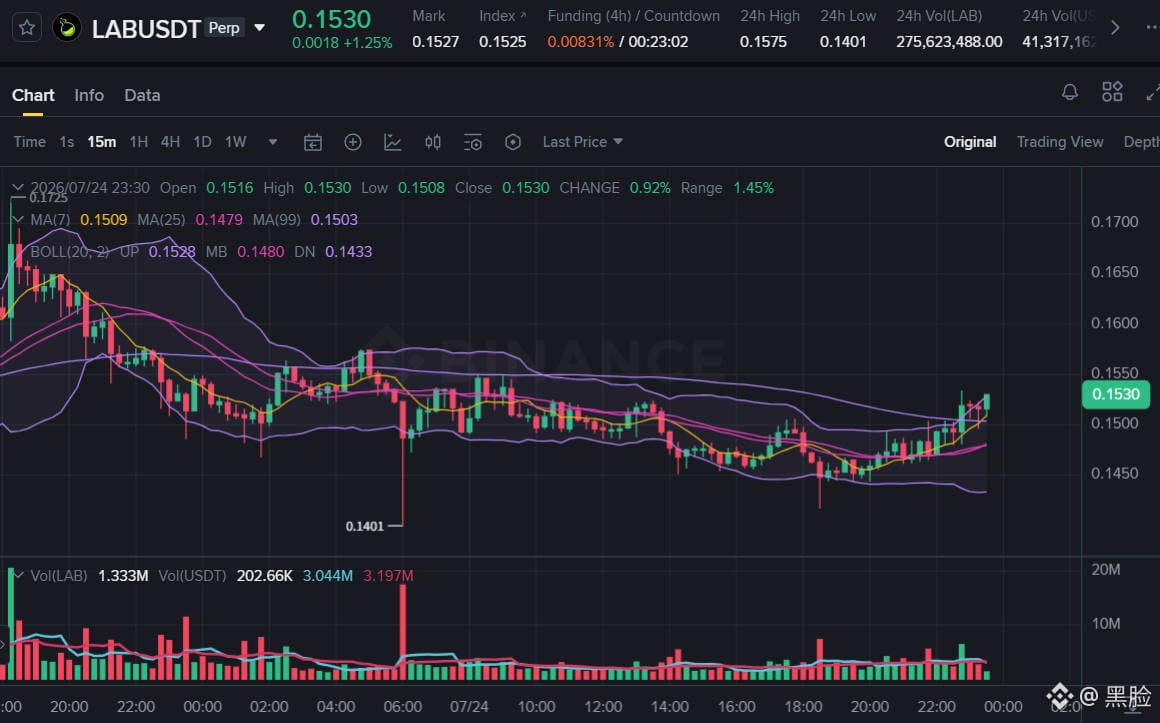Select the 1H interval
The height and width of the screenshot is (723, 1160).
coord(138,142)
